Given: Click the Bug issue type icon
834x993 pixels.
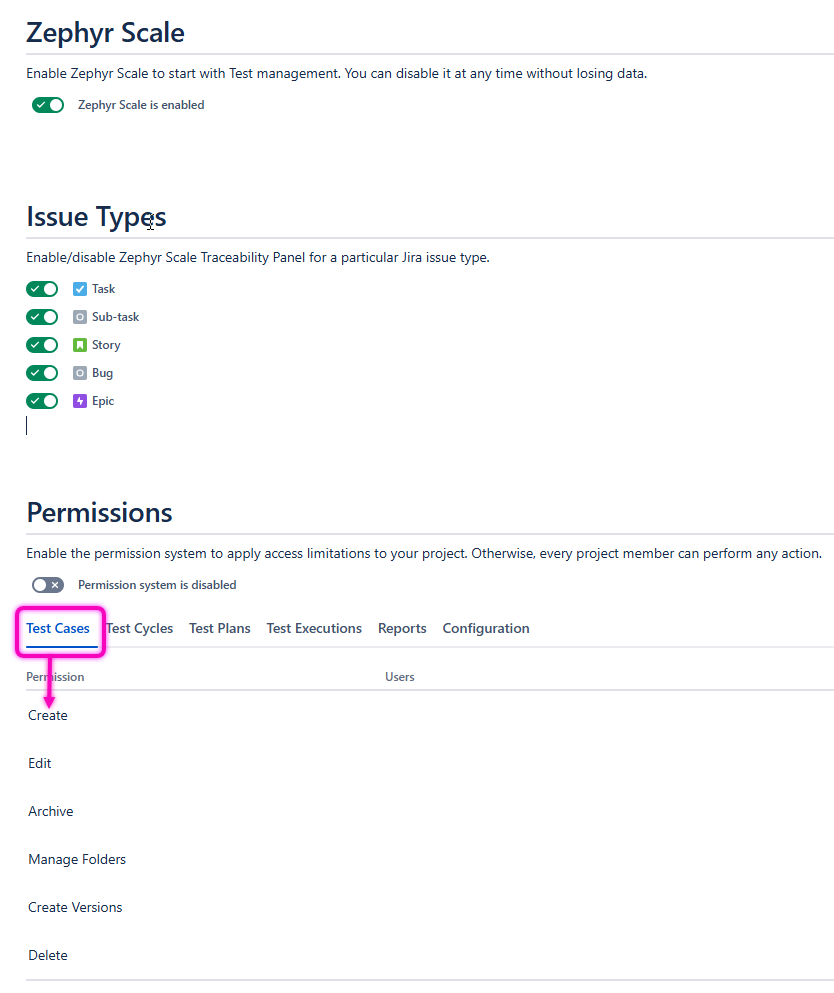Looking at the screenshot, I should click(x=80, y=373).
